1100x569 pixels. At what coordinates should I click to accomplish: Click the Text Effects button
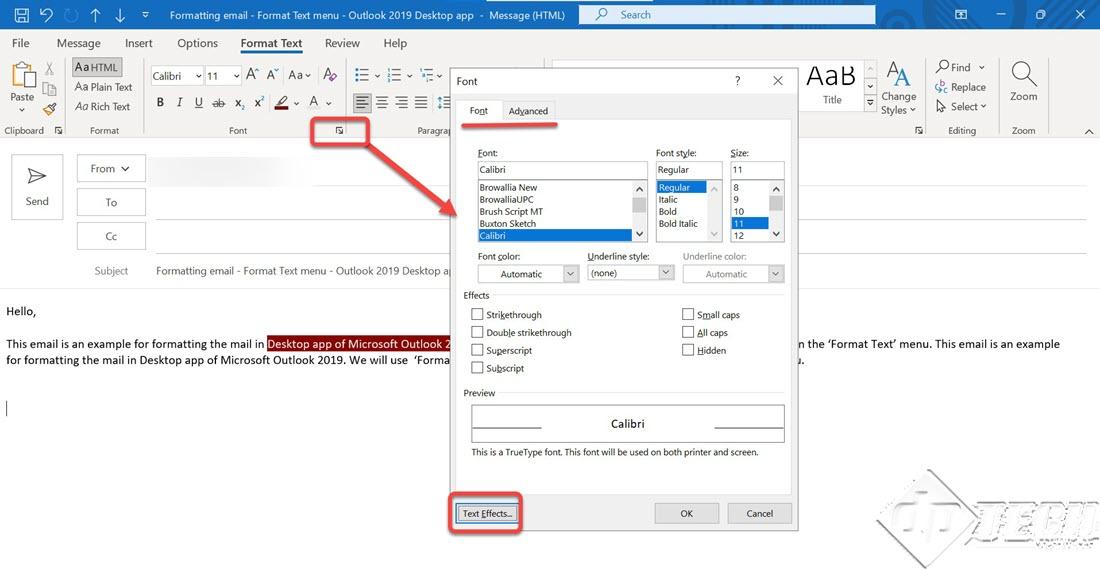point(487,514)
